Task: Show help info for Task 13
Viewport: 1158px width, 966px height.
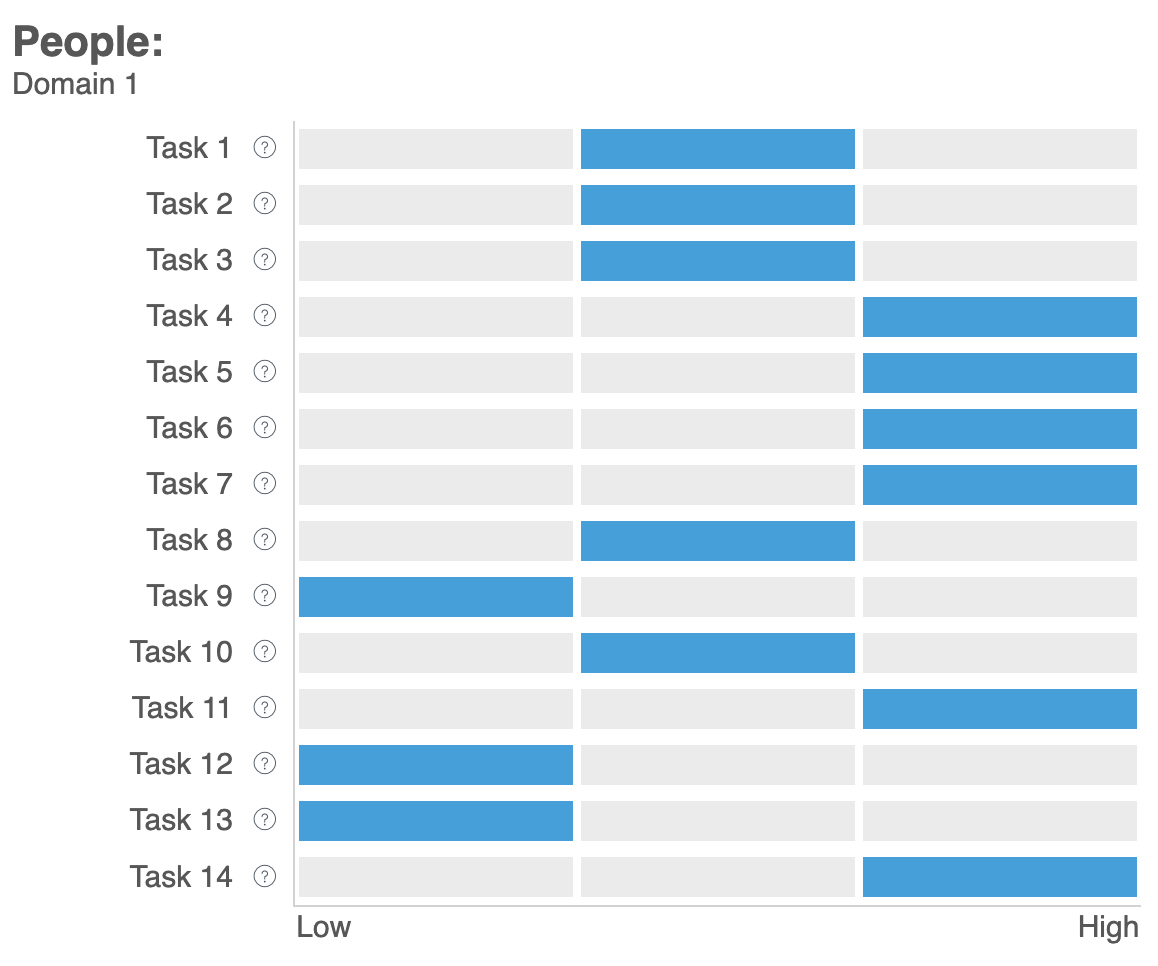Action: (264, 820)
